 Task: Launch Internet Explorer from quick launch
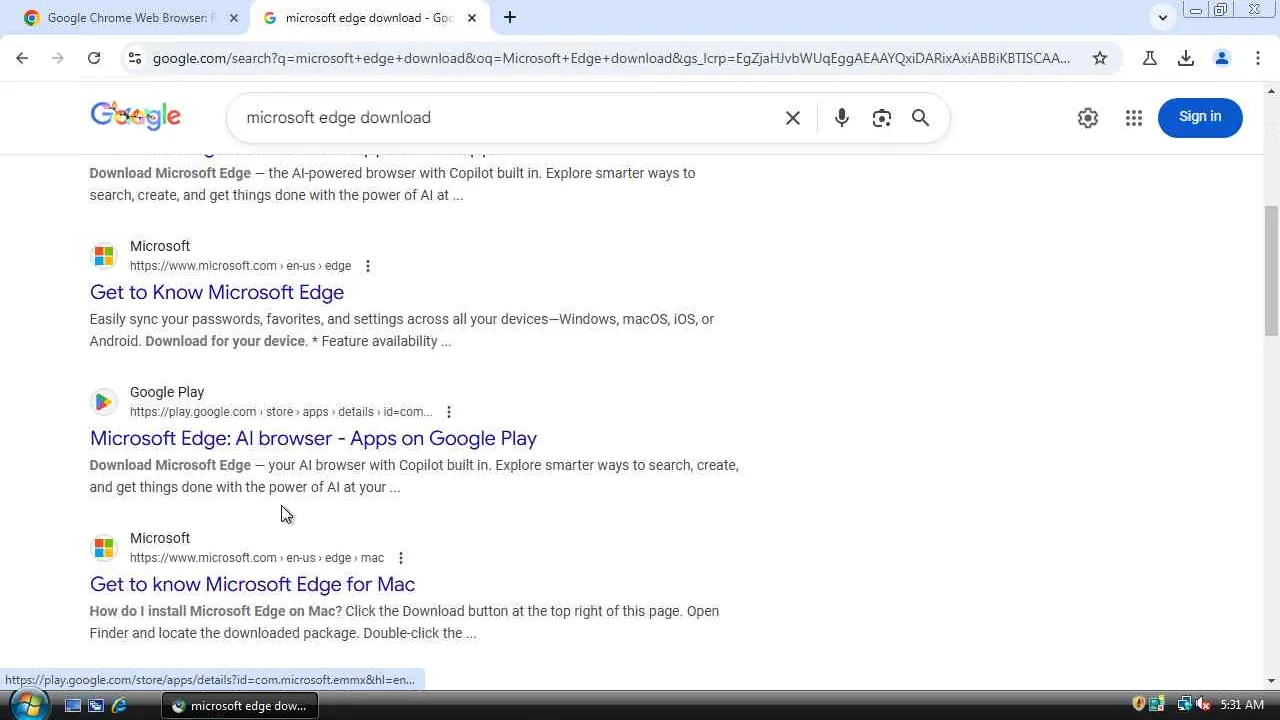(x=119, y=705)
